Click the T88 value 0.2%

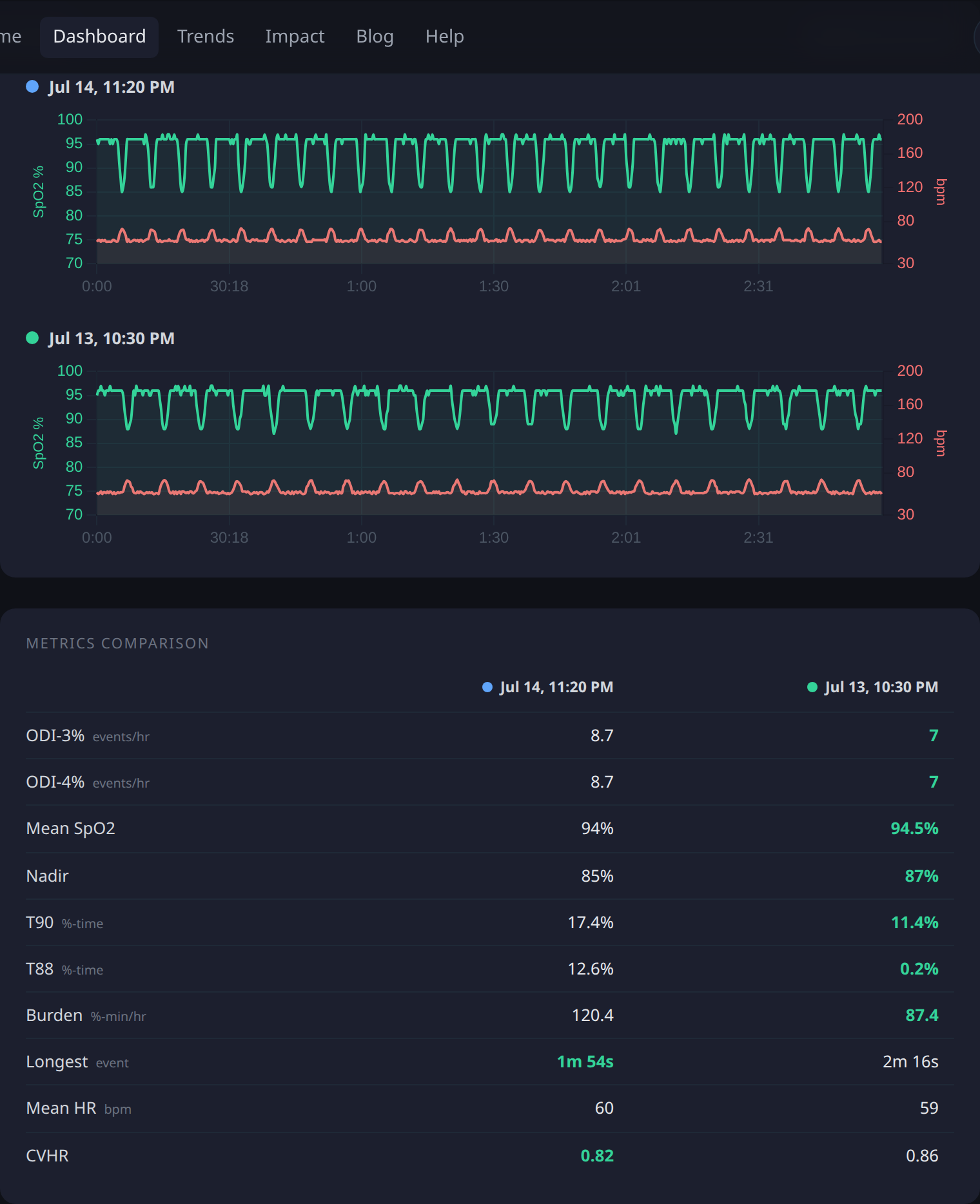tap(919, 969)
